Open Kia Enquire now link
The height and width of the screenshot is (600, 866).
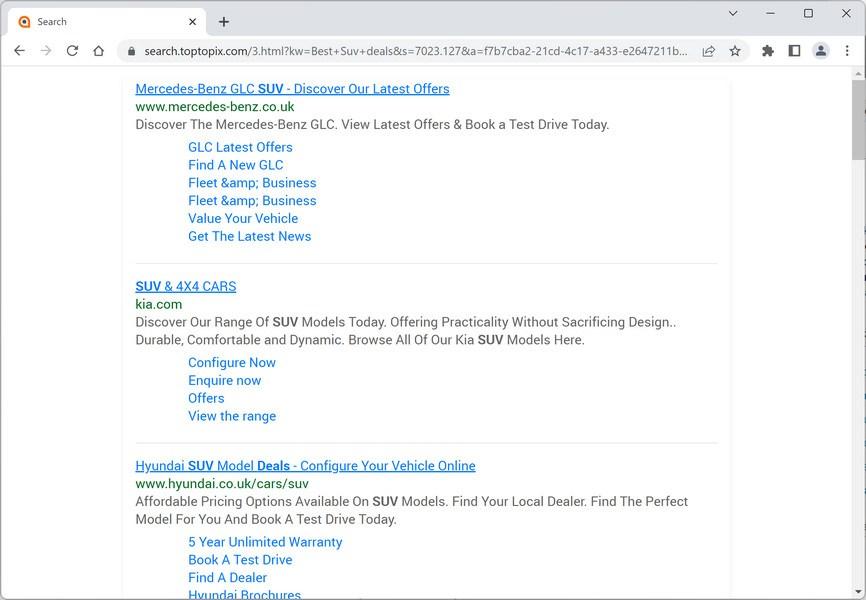[x=224, y=381]
